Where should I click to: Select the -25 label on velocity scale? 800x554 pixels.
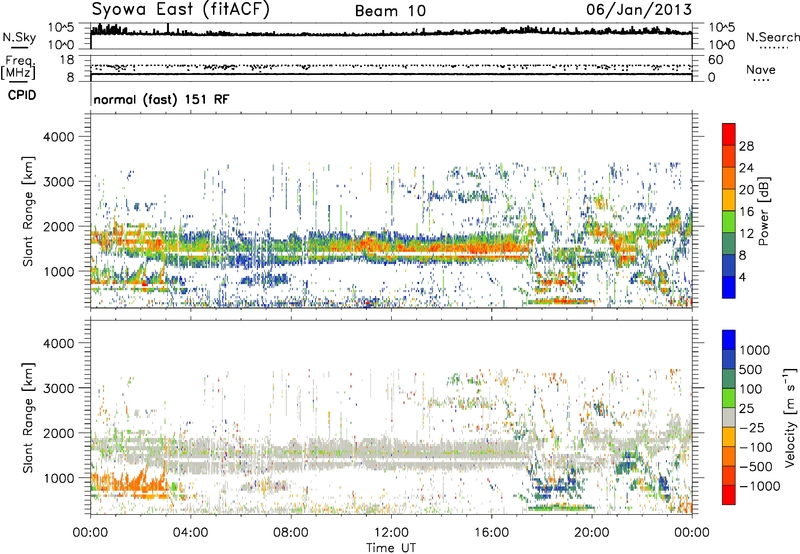[752, 427]
